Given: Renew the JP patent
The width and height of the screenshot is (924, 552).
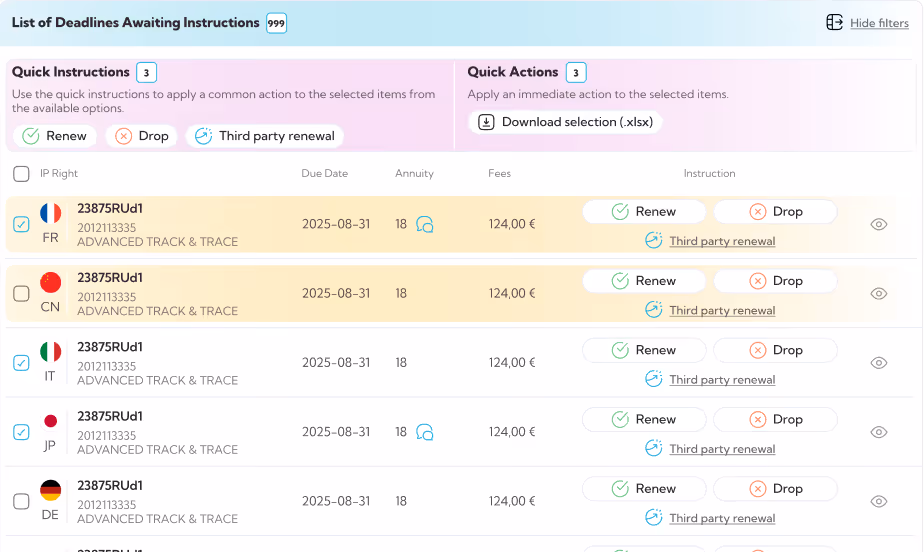Looking at the screenshot, I should point(644,419).
